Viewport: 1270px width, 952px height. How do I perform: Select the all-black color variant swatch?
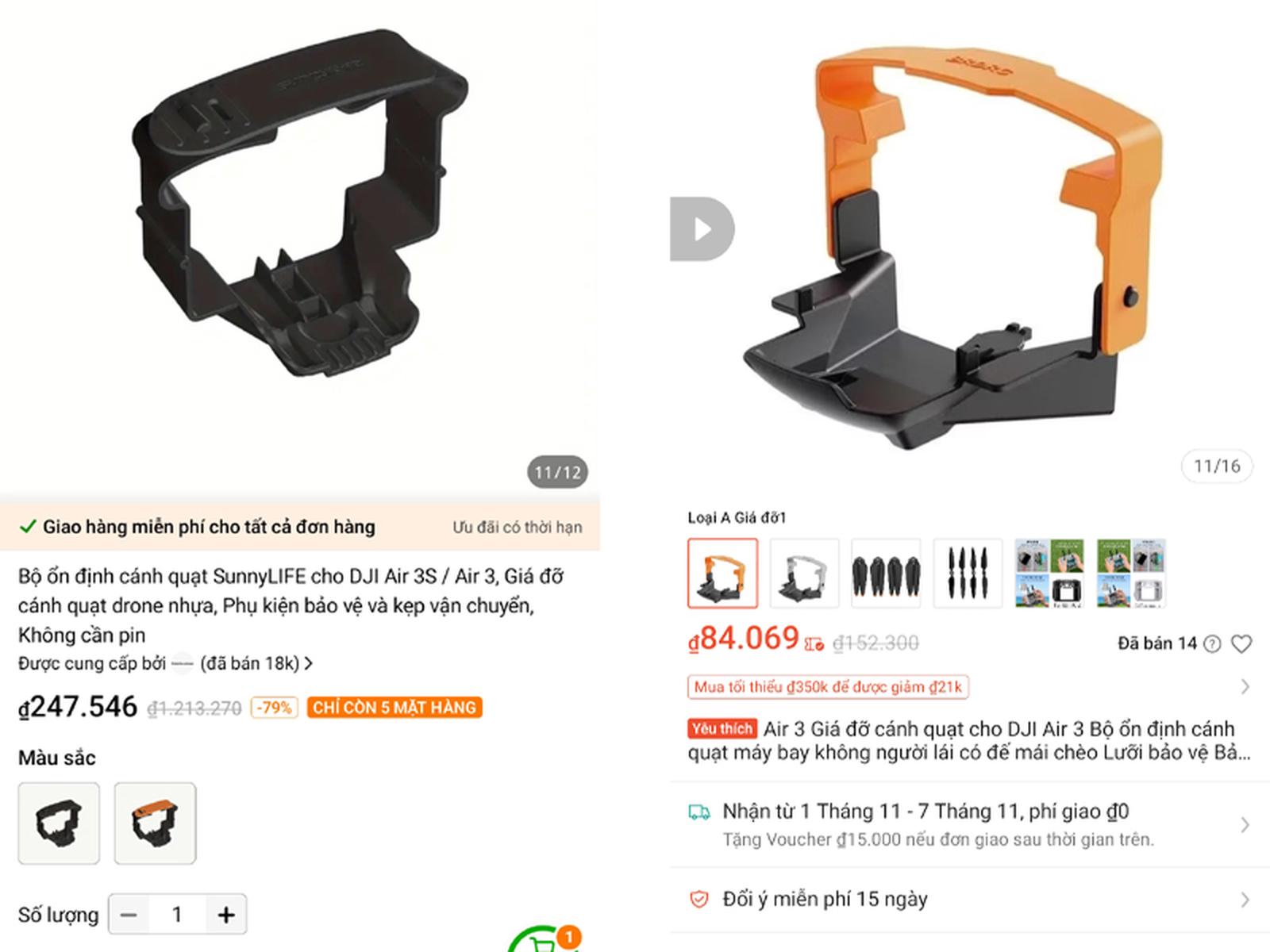click(x=59, y=823)
